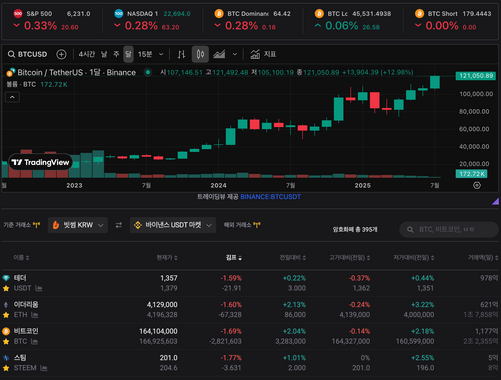Add a compare symbol with plus icon
501x380 pixels.
pos(61,54)
